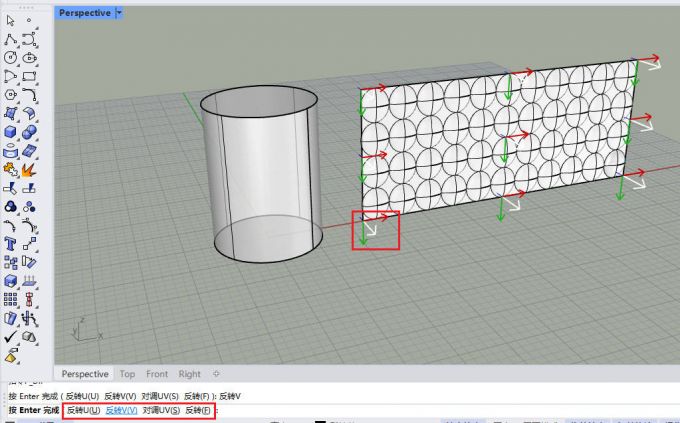Open the Perspective viewport title dropdown arrow

point(119,13)
